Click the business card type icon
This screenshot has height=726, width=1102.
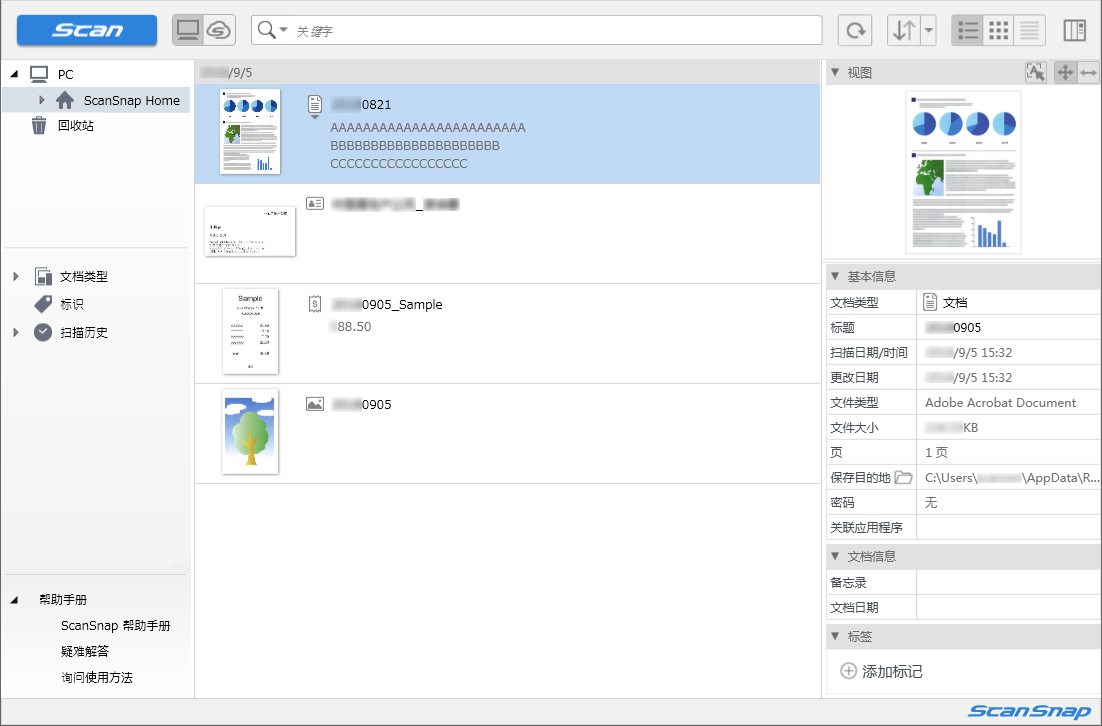coord(315,204)
